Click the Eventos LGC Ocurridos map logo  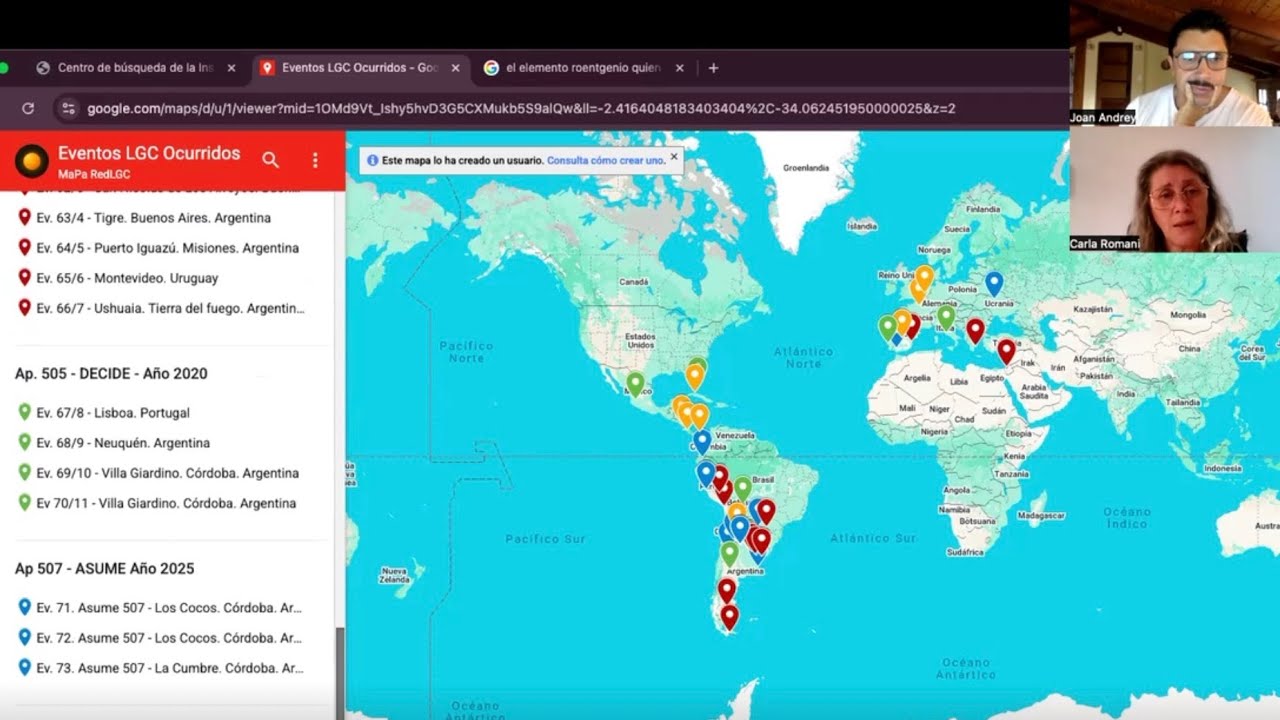point(33,160)
